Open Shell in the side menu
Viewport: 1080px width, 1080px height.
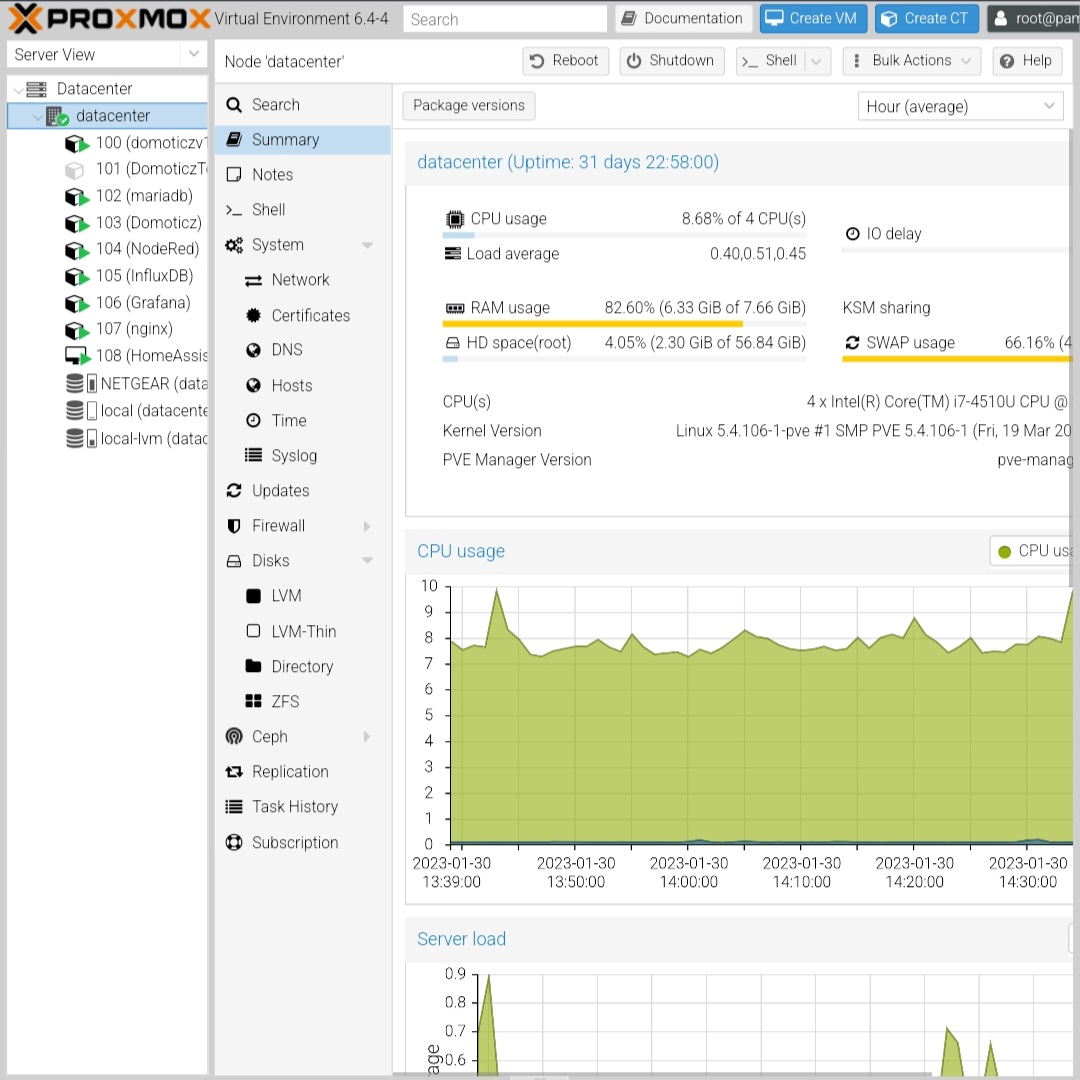point(302,210)
